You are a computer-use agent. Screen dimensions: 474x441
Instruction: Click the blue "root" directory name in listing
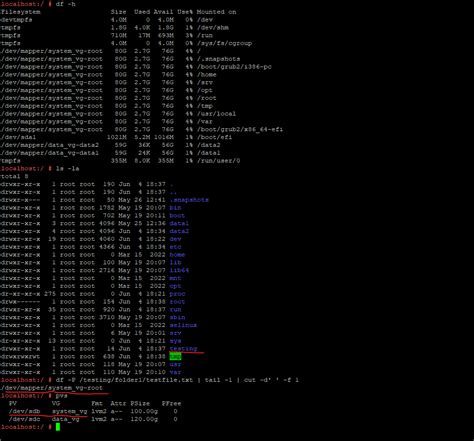(x=177, y=302)
